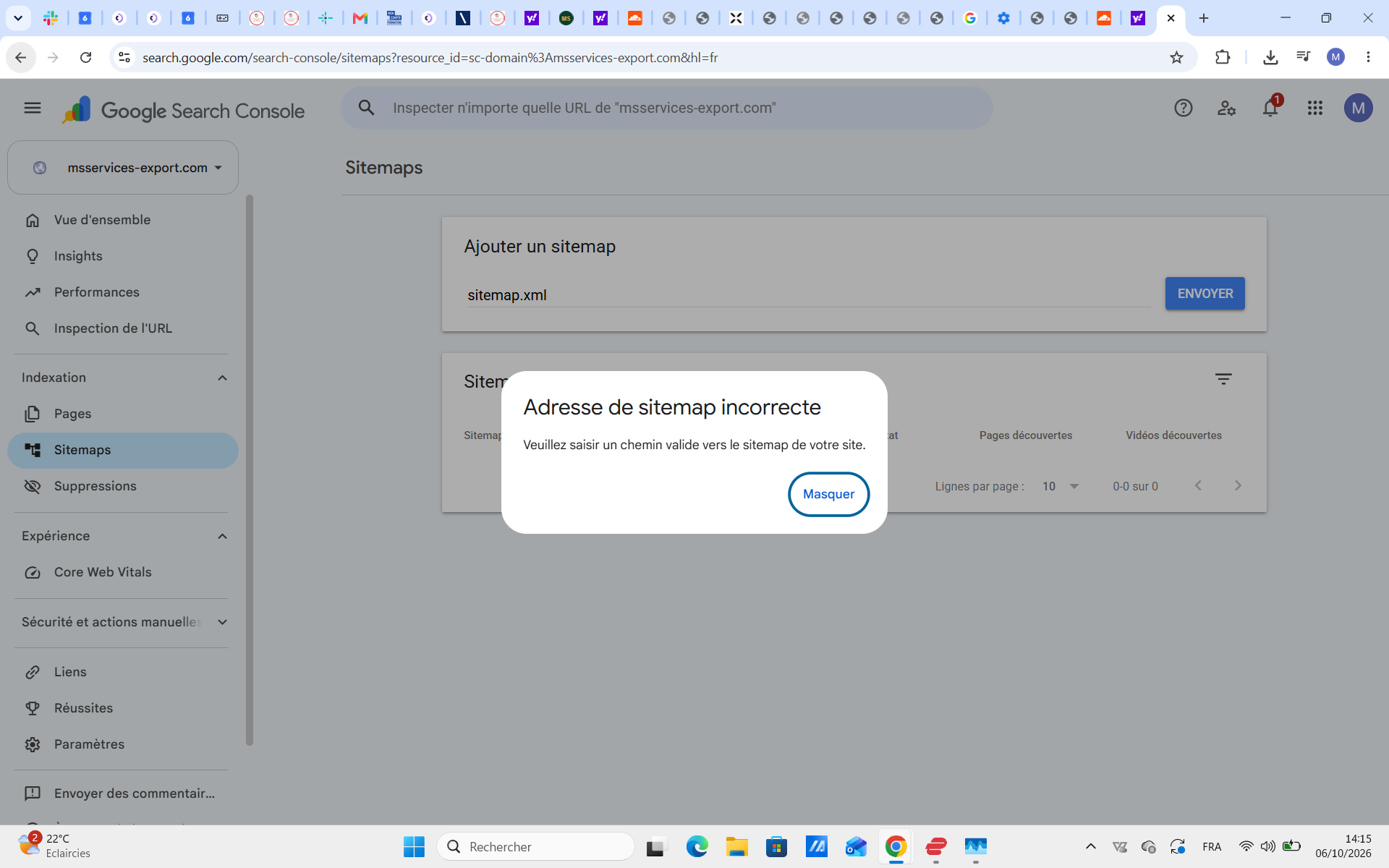Collapse the Expérience section

click(222, 536)
